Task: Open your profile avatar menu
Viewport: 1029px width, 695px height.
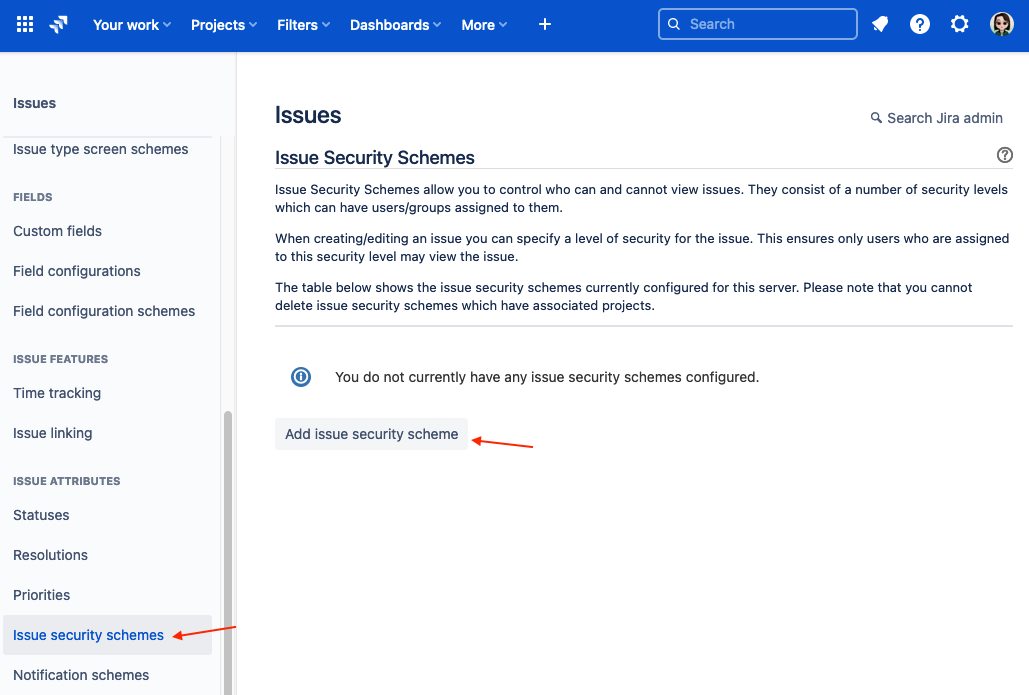Action: pos(1001,24)
